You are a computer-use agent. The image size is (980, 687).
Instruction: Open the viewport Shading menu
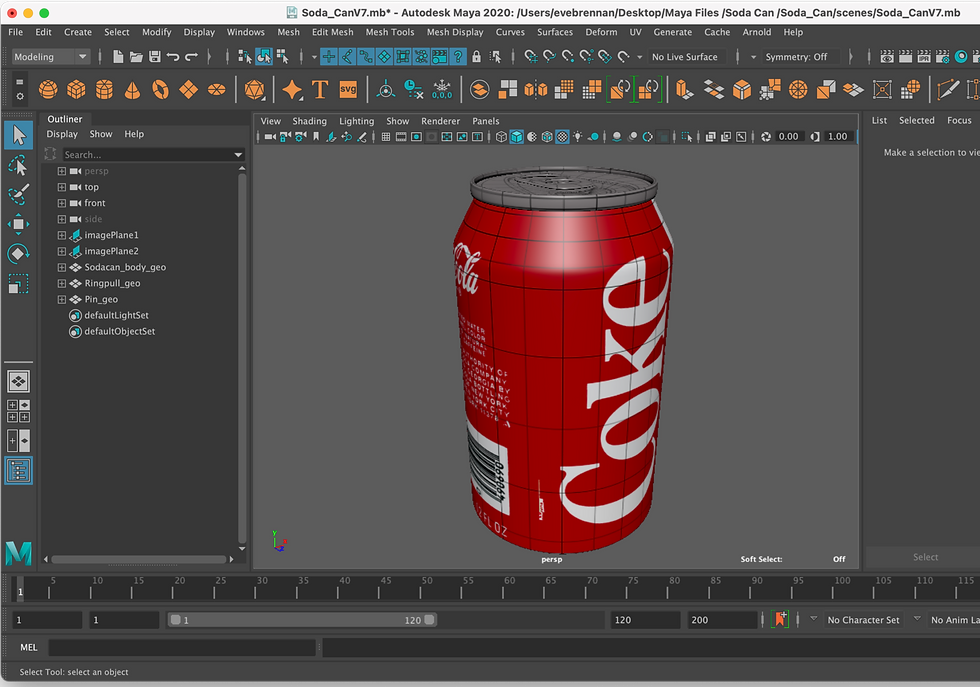309,121
